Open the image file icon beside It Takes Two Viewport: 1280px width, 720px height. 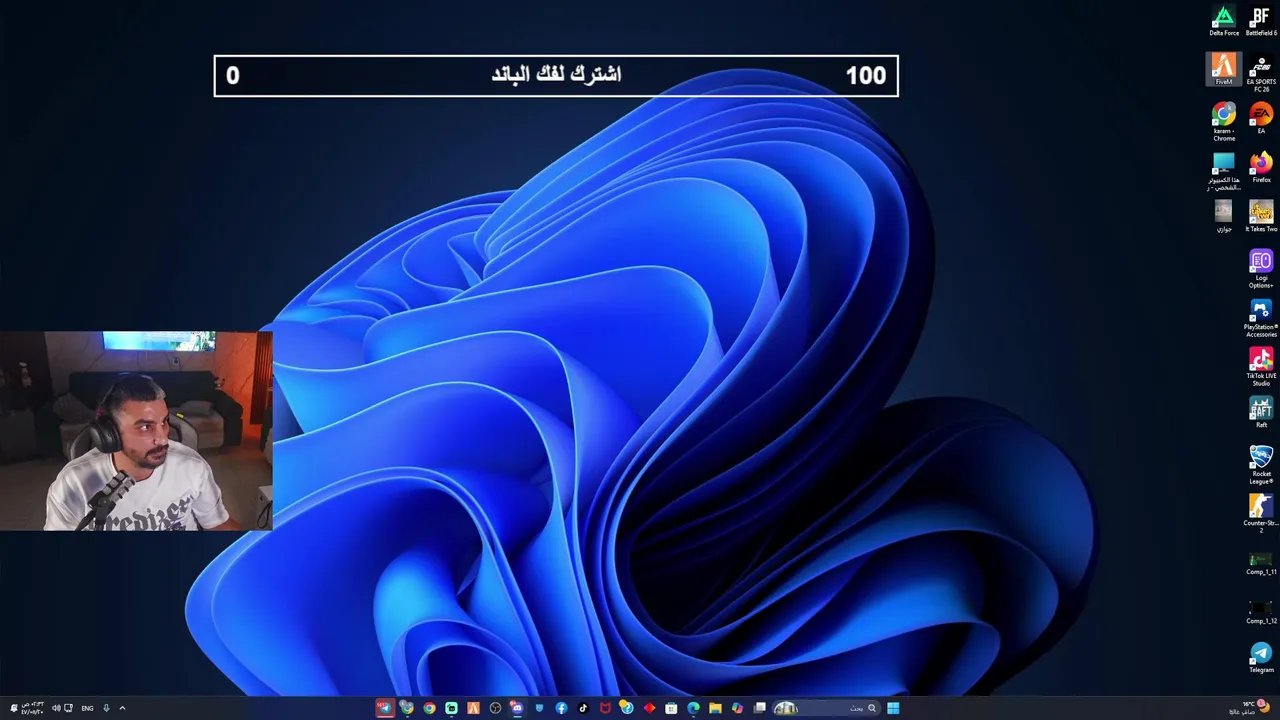[x=1223, y=216]
